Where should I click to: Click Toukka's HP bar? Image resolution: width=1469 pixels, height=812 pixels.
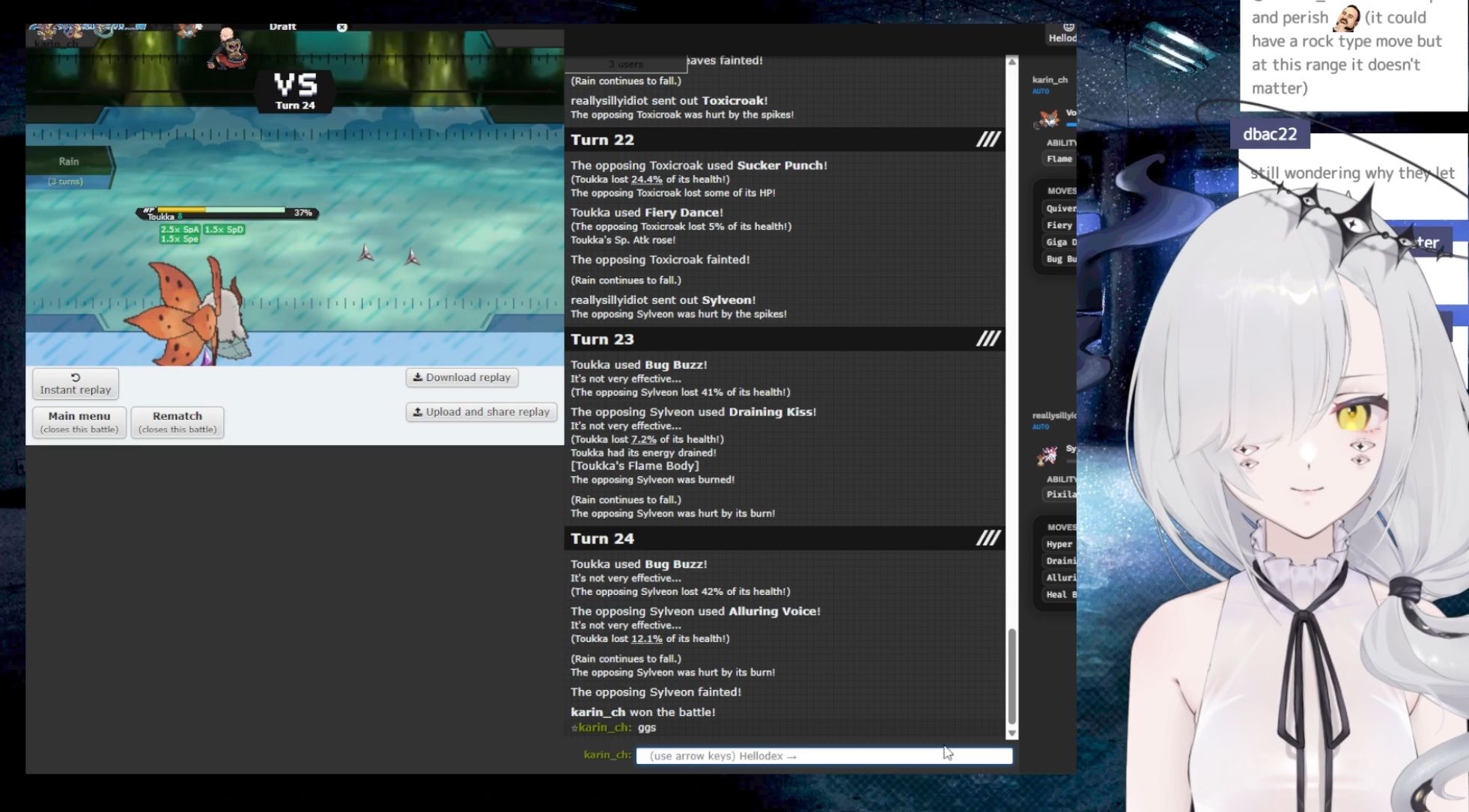tap(222, 211)
